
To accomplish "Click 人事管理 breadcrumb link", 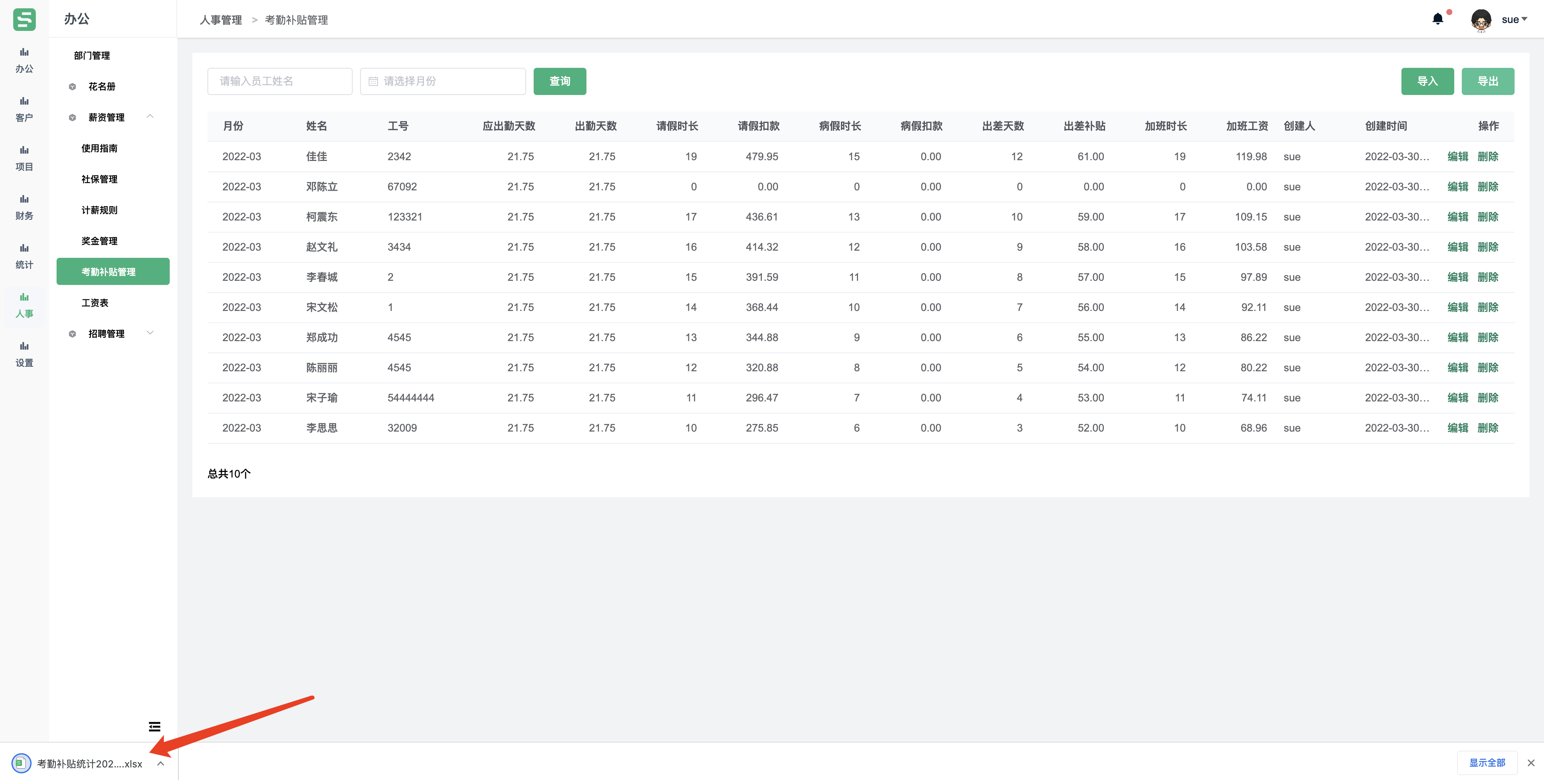I will click(221, 20).
